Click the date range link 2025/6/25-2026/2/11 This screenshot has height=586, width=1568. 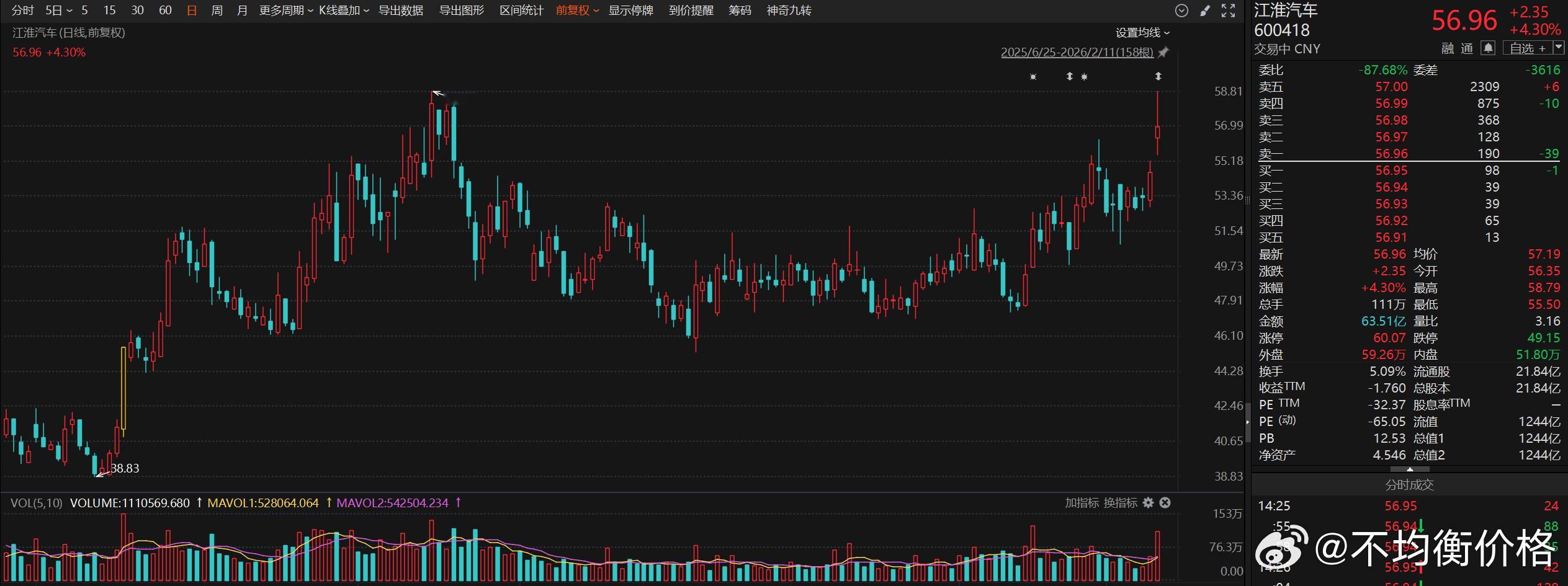1077,53
